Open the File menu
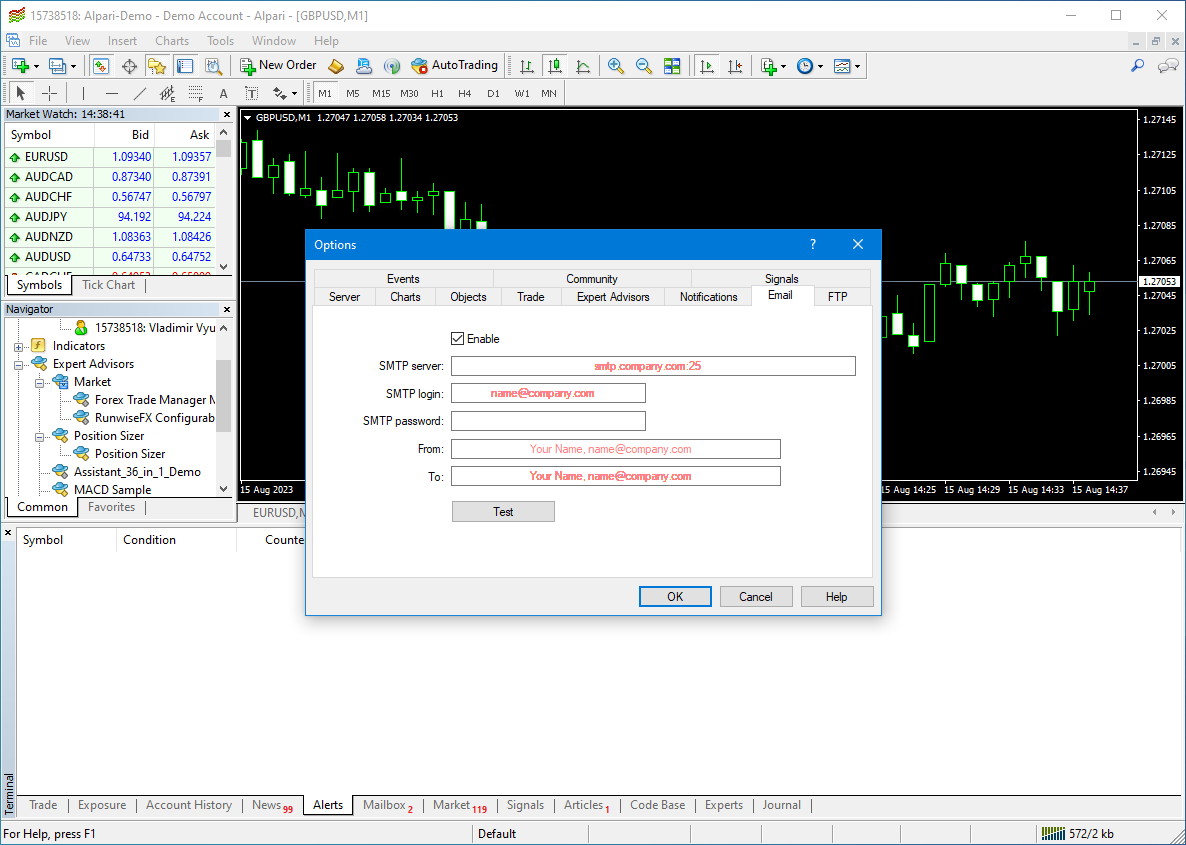Image resolution: width=1186 pixels, height=845 pixels. click(38, 41)
